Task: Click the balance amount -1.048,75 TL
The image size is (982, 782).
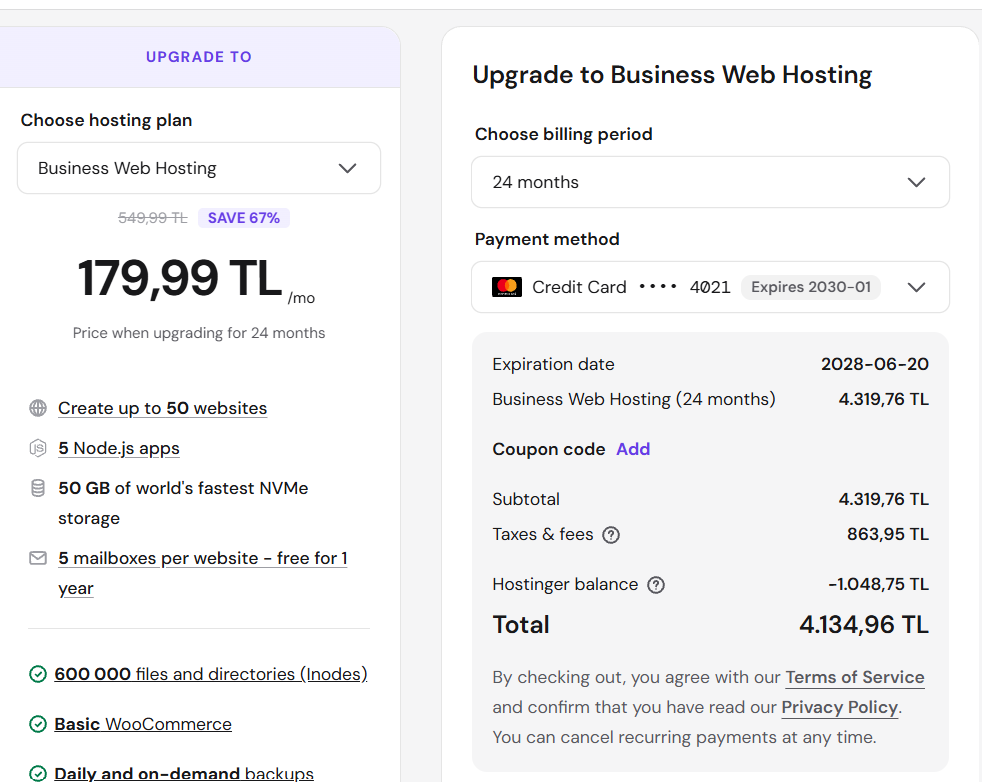Action: coord(879,585)
